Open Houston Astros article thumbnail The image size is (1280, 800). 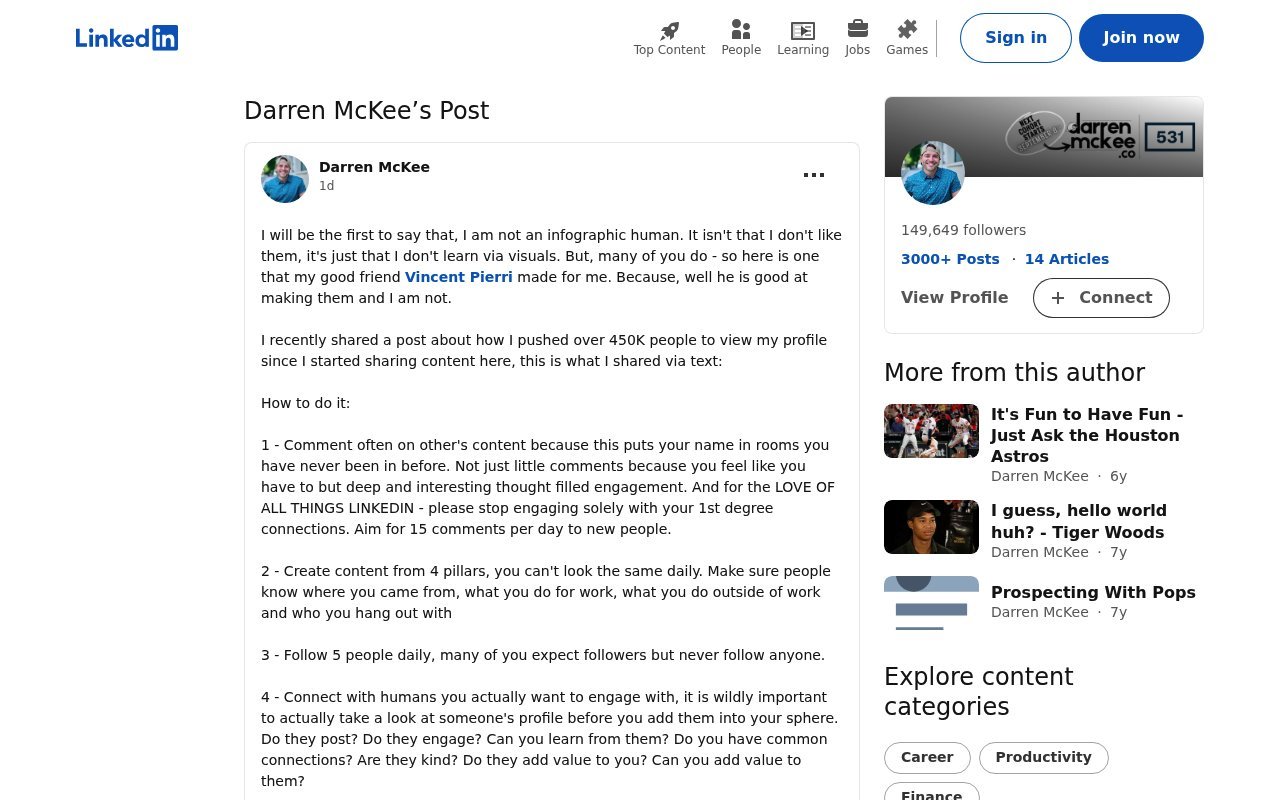[x=931, y=431]
